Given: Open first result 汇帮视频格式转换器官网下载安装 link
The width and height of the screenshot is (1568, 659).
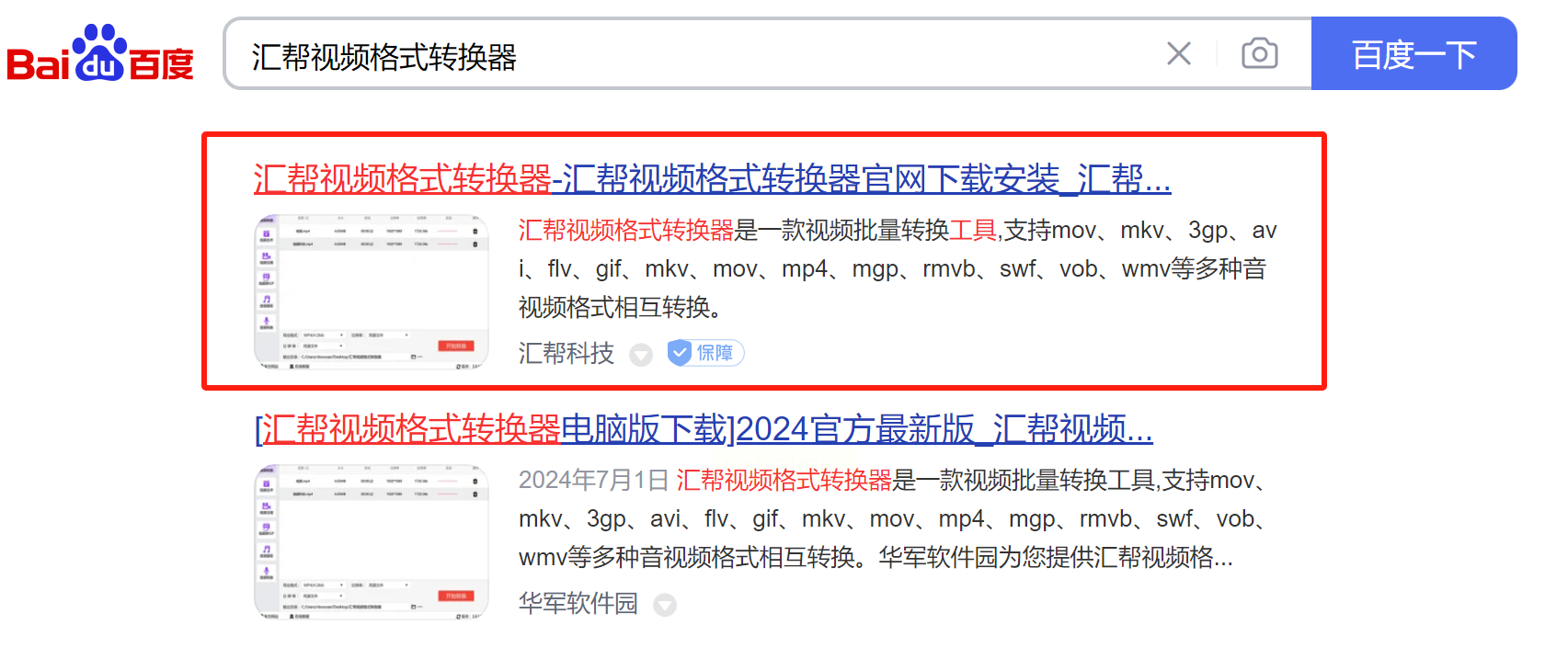Looking at the screenshot, I should pyautogui.click(x=712, y=178).
